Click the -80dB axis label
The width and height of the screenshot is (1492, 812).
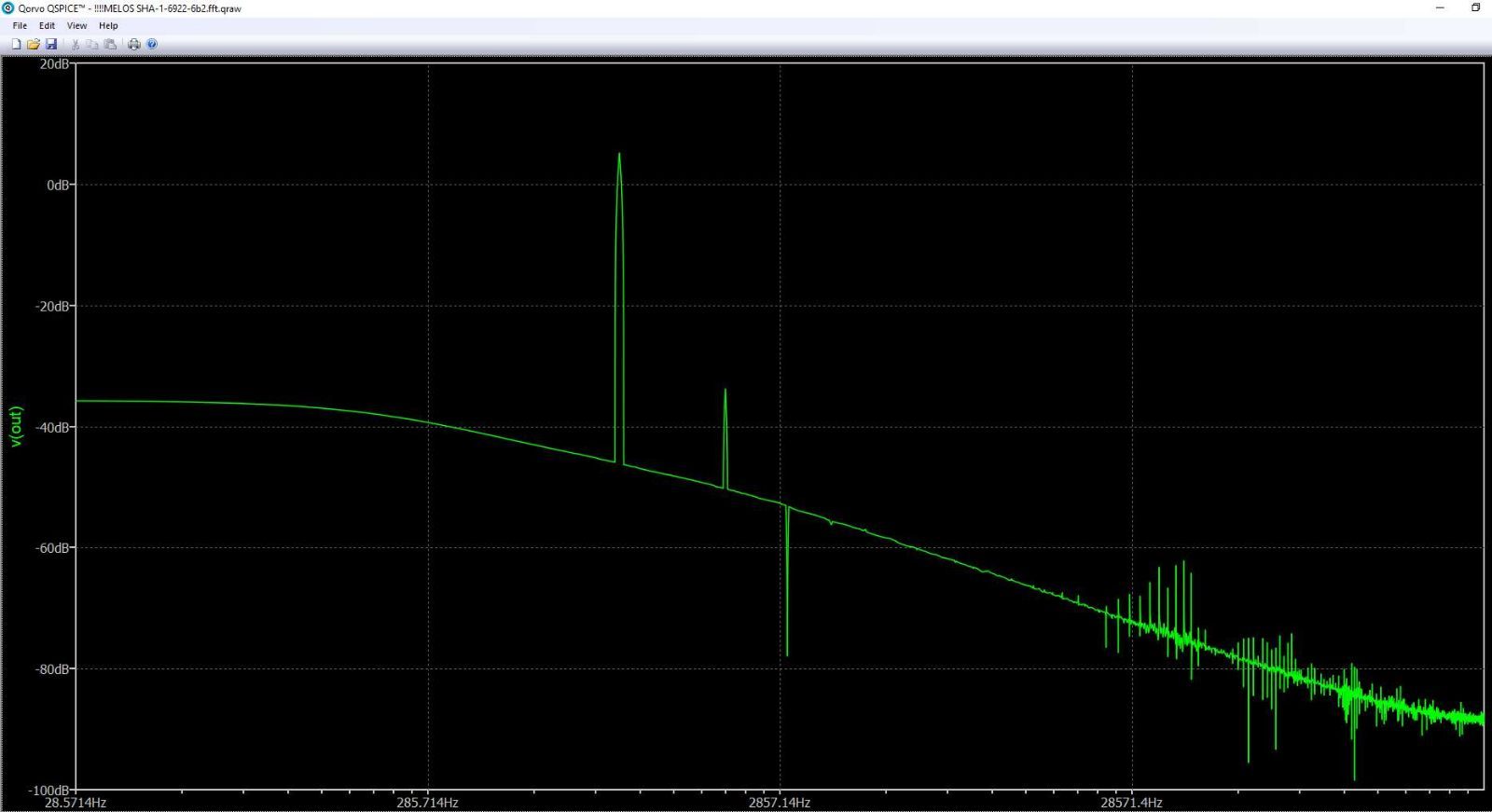click(53, 669)
